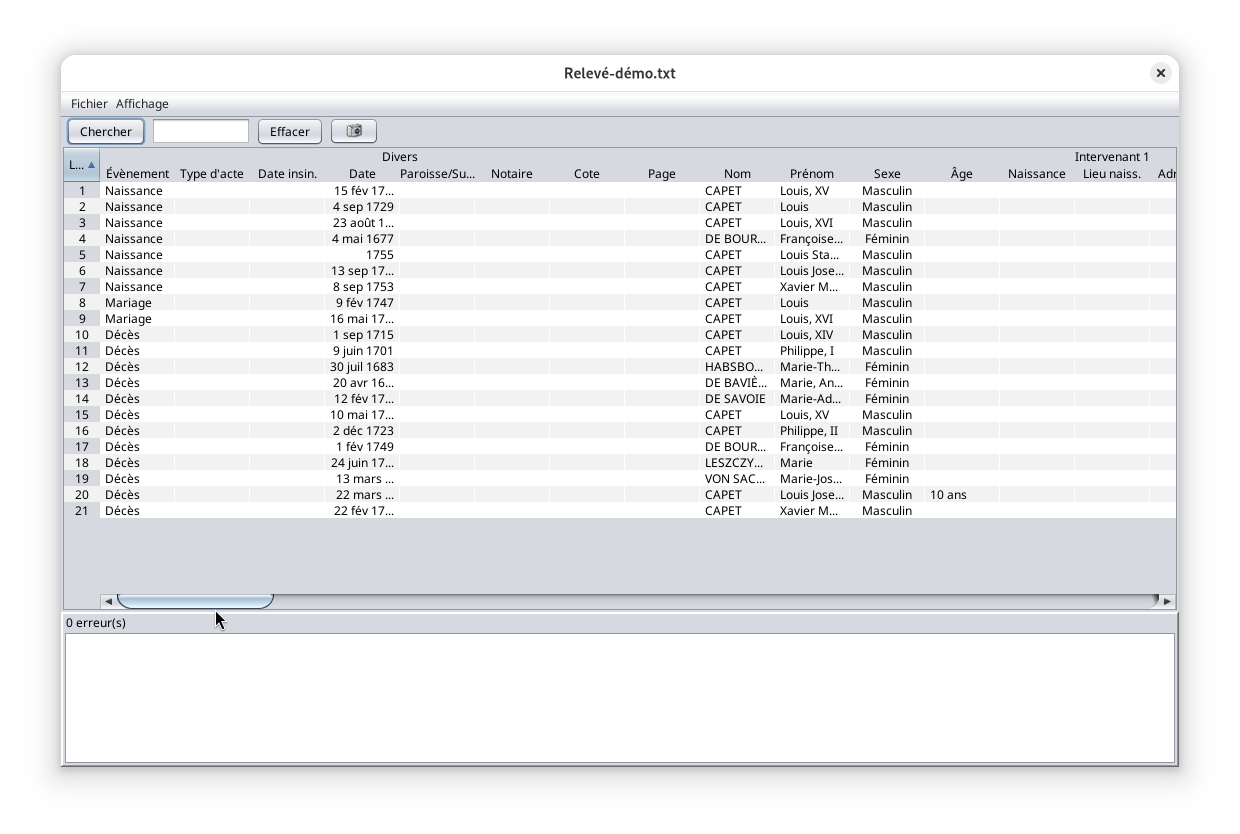The image size is (1240, 834).
Task: Select the date 1 sep 1715
Action: pos(363,335)
